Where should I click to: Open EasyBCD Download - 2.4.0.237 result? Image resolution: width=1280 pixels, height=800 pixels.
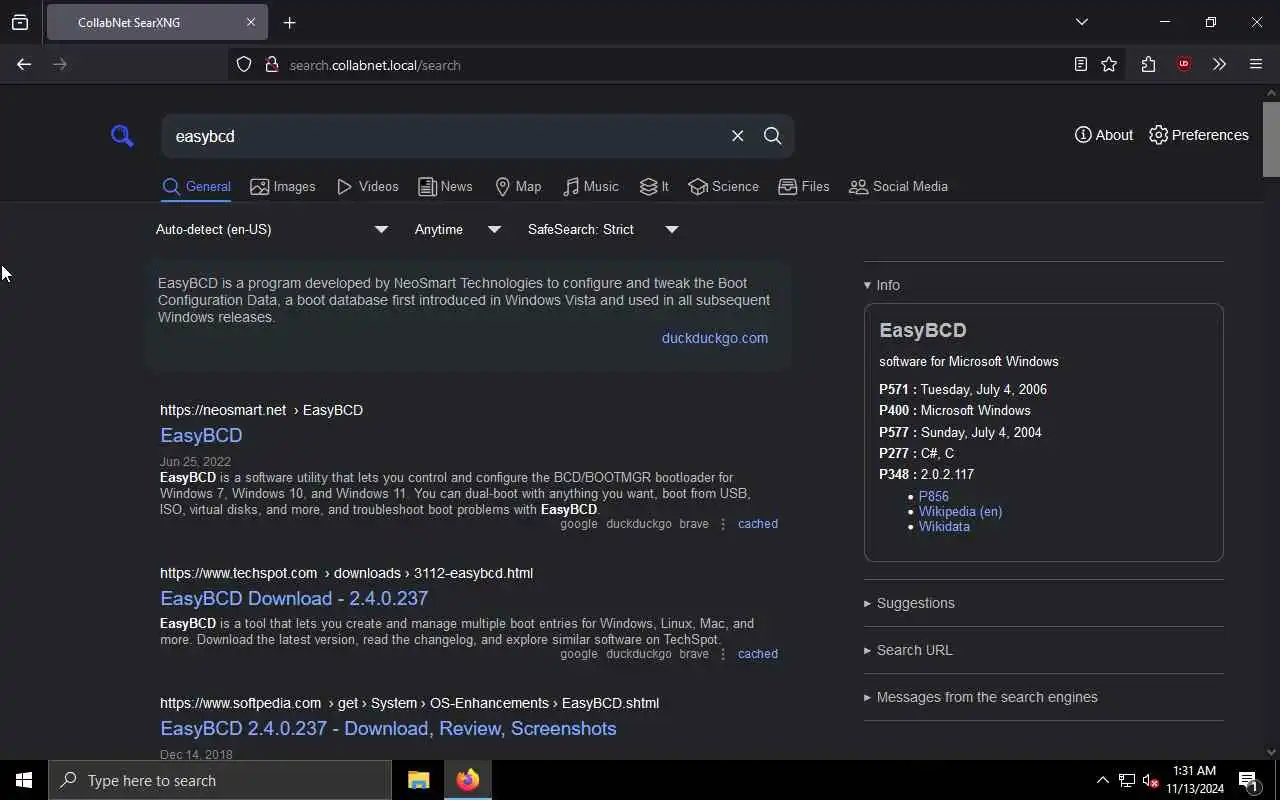pos(294,598)
